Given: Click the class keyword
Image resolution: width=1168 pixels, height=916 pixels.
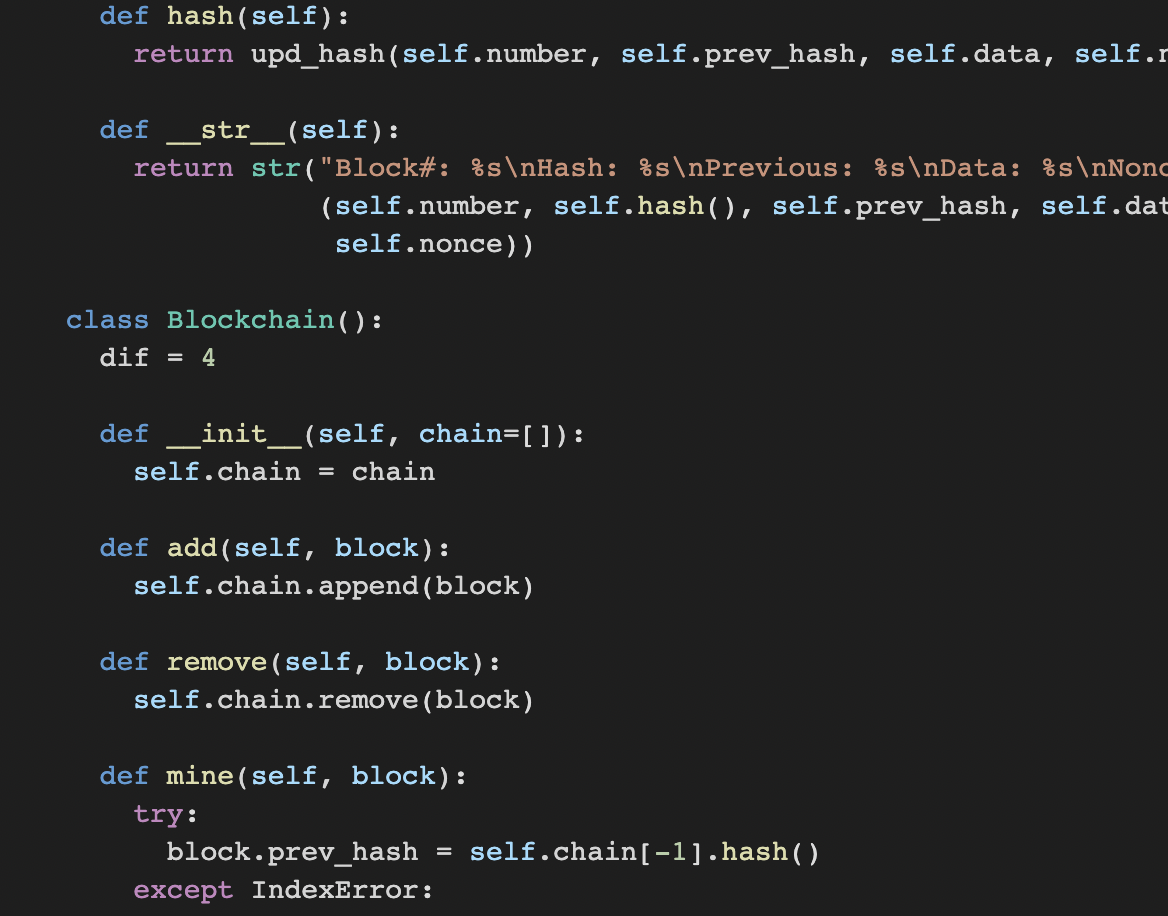Looking at the screenshot, I should click(107, 320).
